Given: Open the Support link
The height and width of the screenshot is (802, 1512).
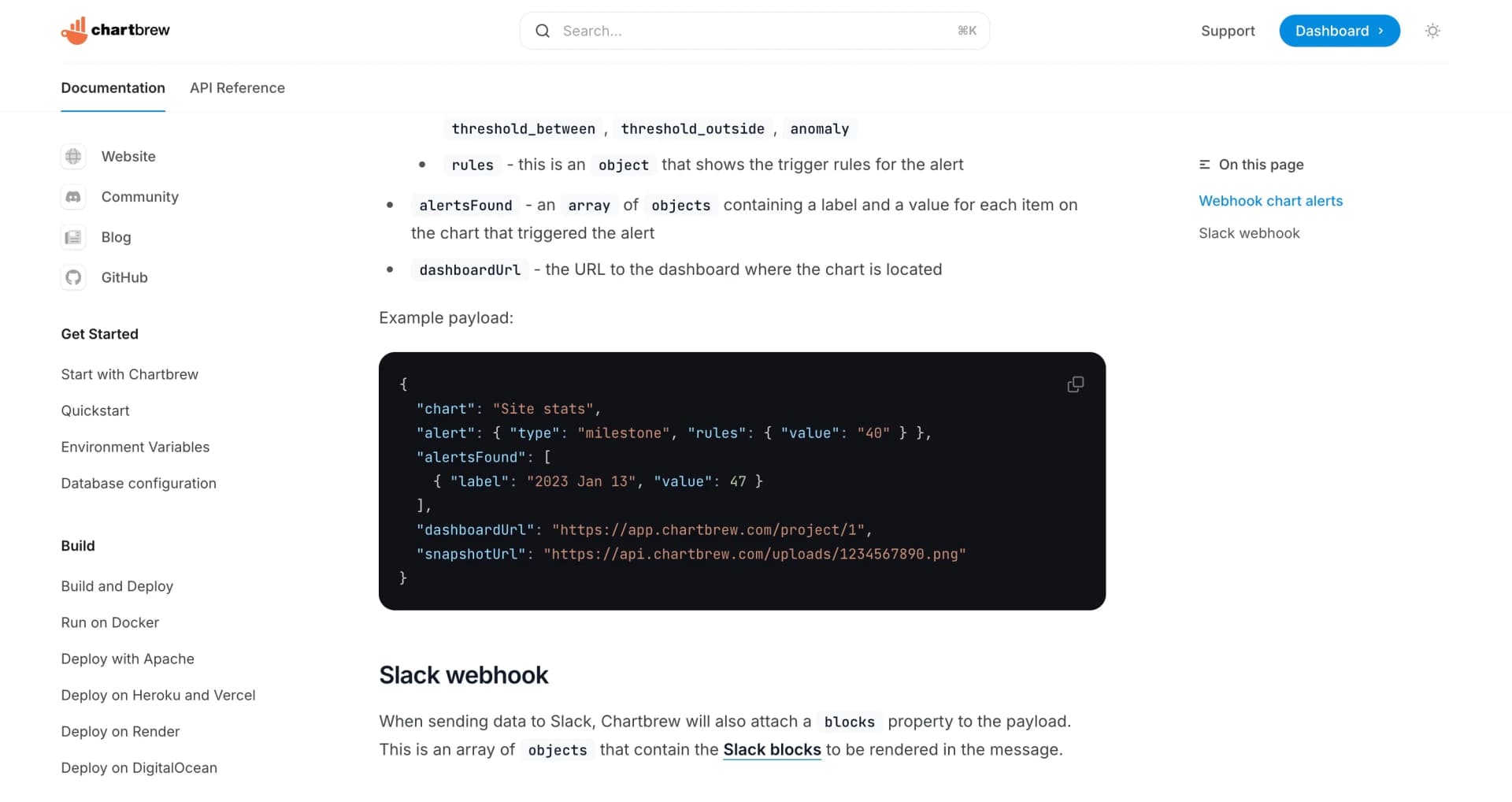Looking at the screenshot, I should click(x=1227, y=31).
